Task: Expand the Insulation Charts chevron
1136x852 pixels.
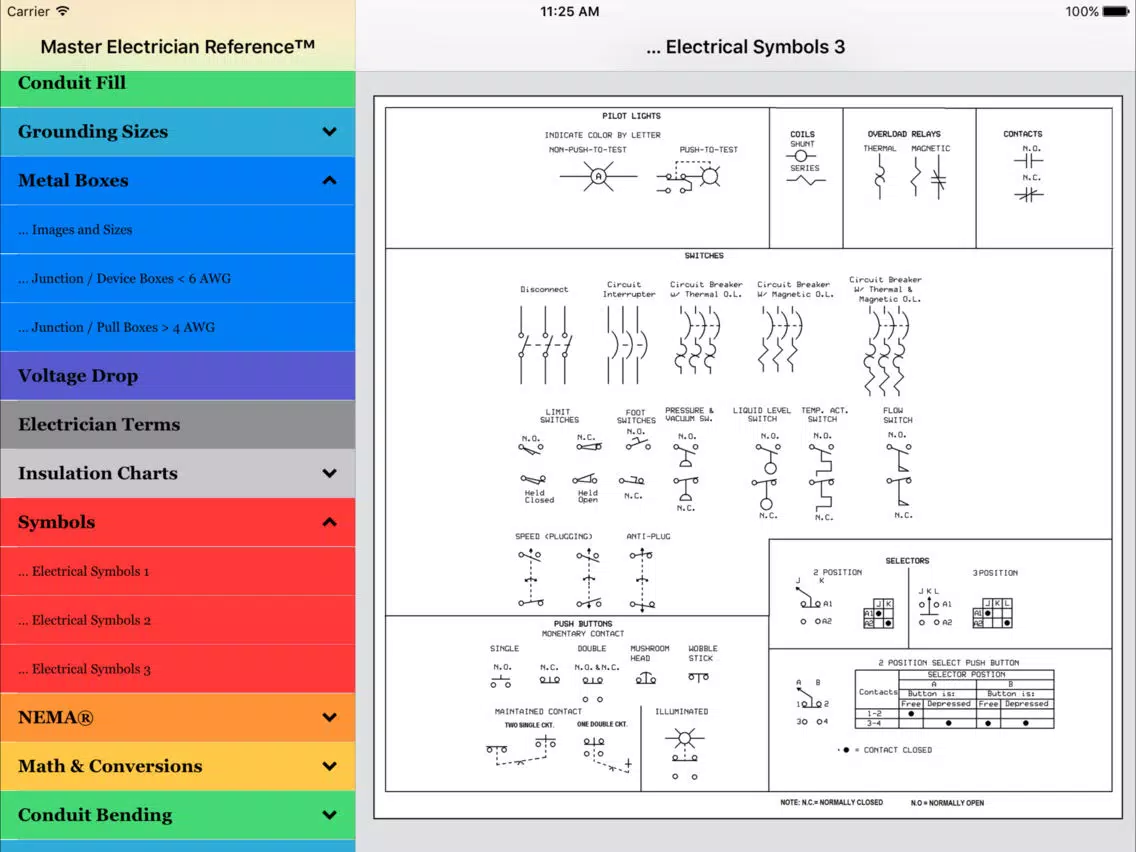Action: coord(330,473)
